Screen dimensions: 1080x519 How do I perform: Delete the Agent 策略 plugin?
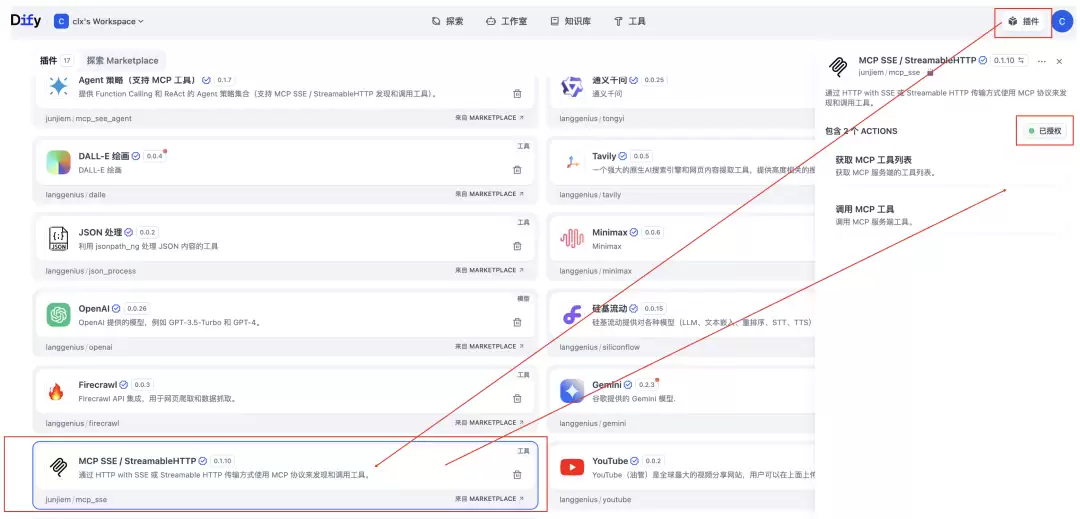(x=517, y=94)
